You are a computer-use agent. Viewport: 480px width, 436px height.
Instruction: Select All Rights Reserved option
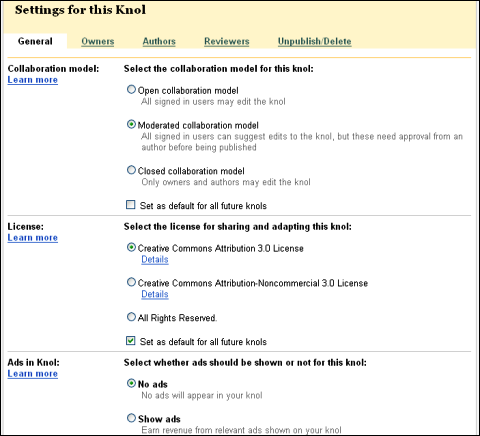tap(131, 317)
